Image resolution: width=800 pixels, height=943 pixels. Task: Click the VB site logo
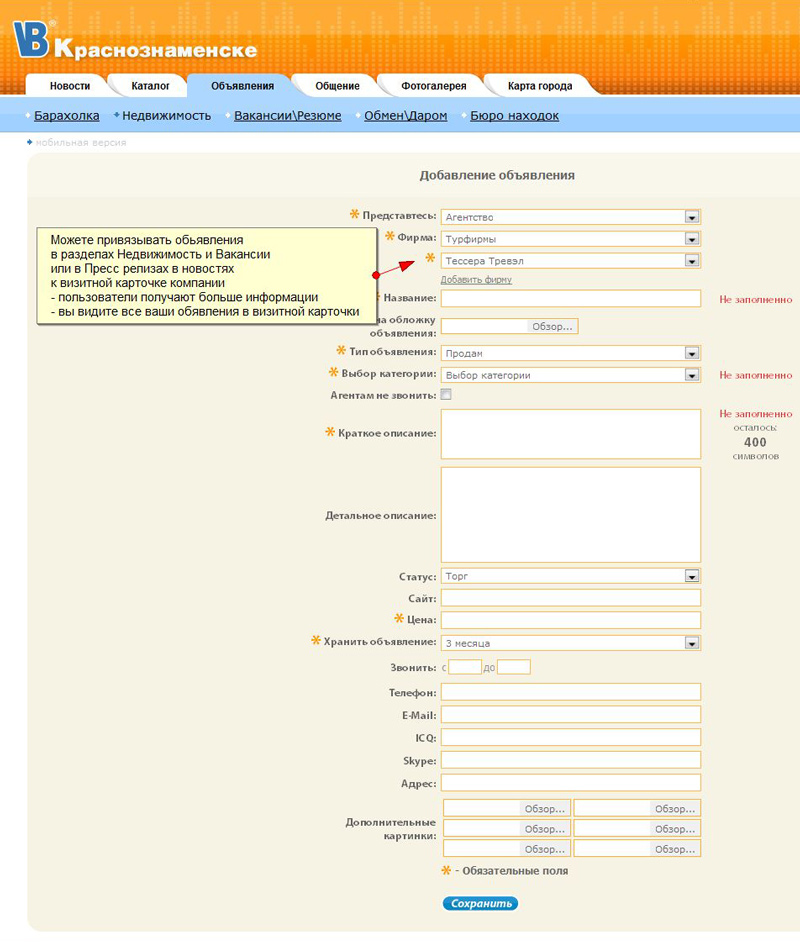tap(31, 38)
